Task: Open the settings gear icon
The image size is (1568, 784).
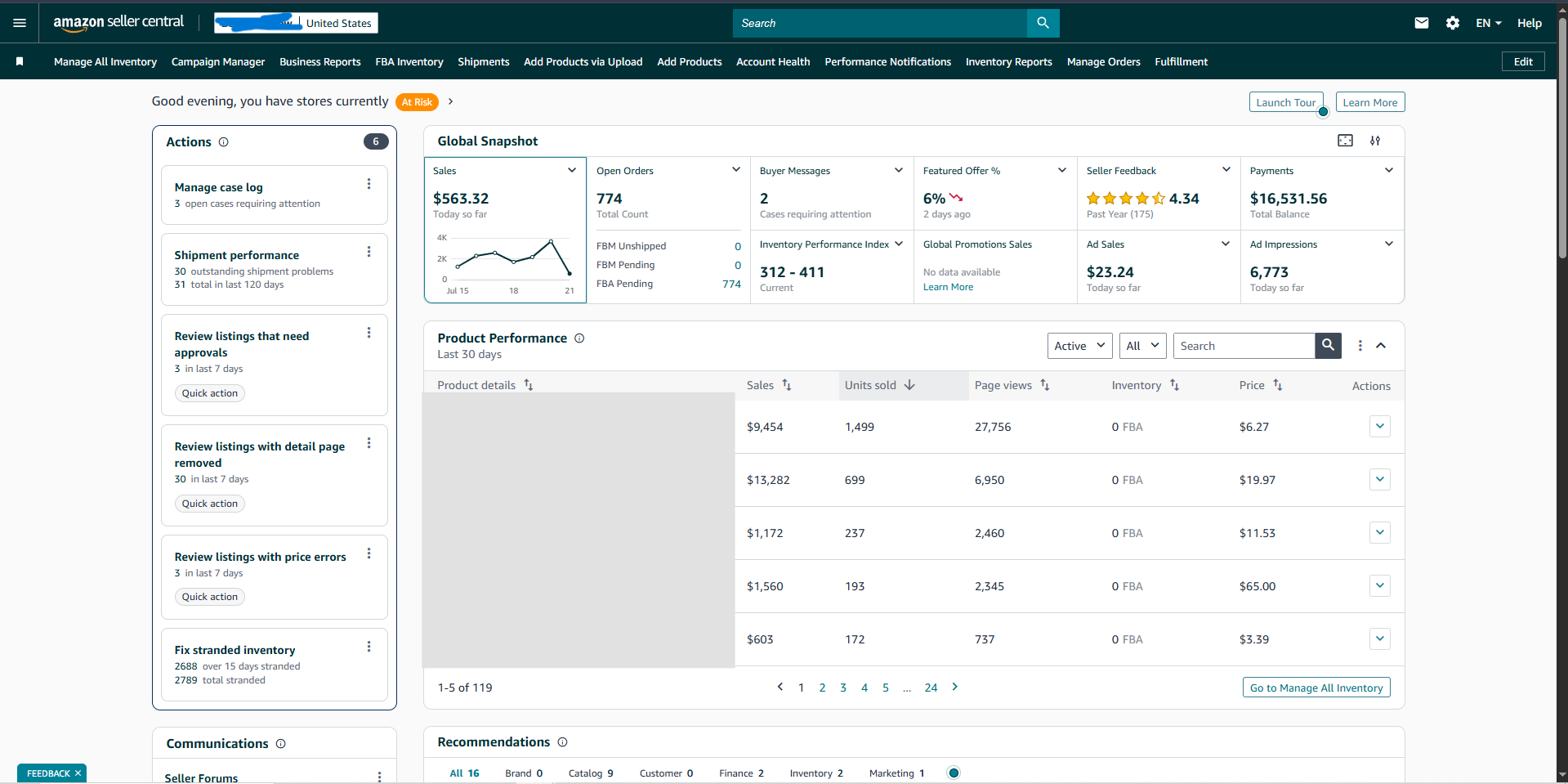Action: (x=1452, y=23)
